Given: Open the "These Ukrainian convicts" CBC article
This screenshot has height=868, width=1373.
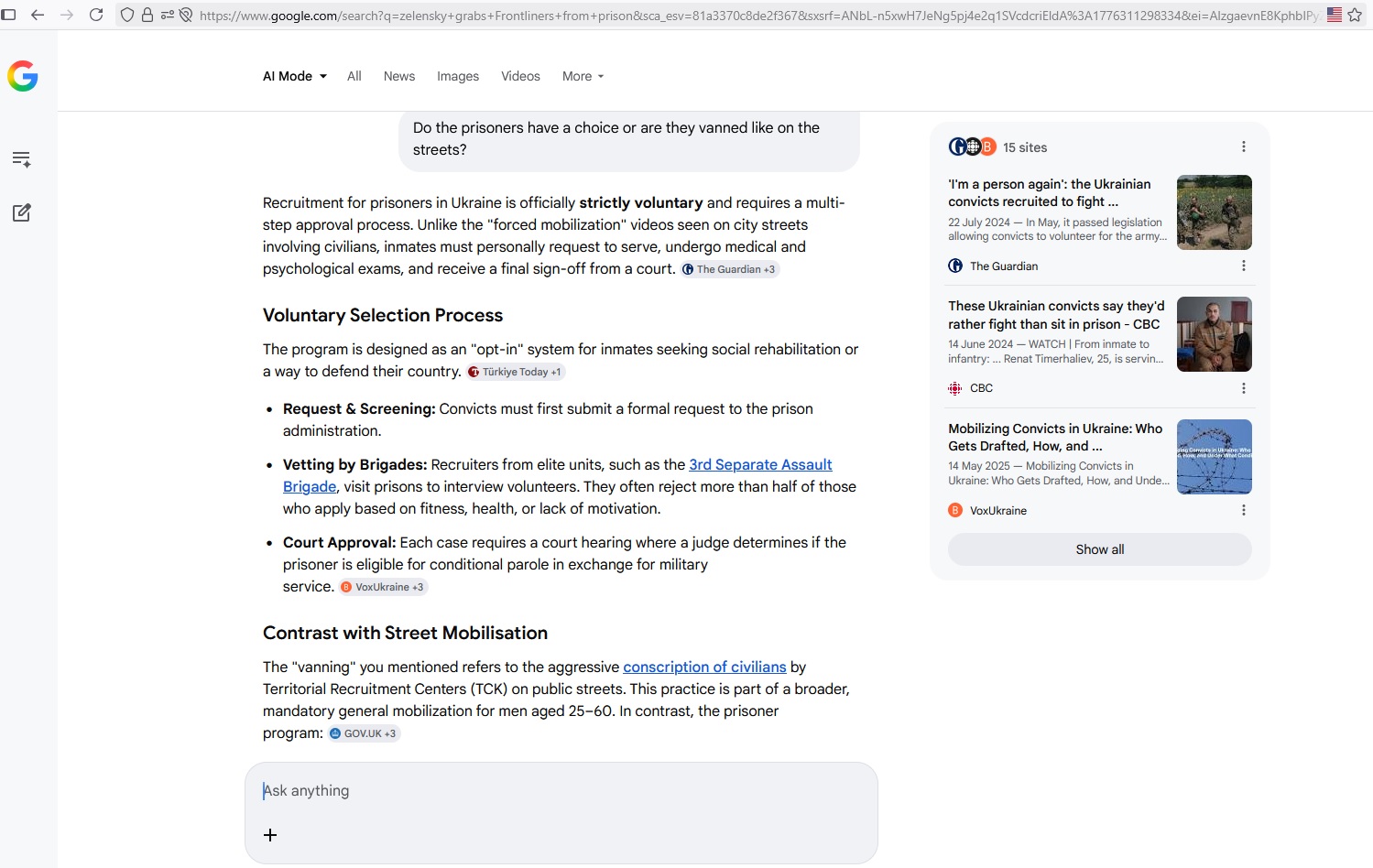Looking at the screenshot, I should pyautogui.click(x=1056, y=315).
